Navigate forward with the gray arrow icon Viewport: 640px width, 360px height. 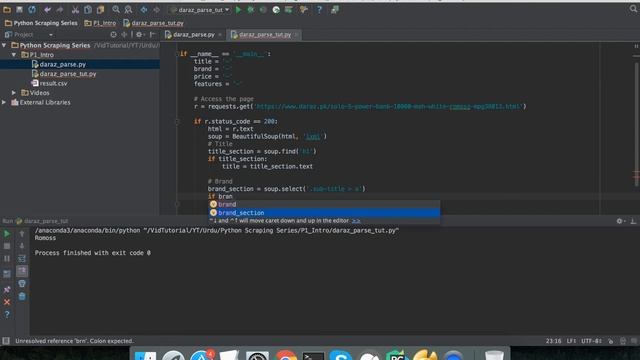[x=156, y=9]
